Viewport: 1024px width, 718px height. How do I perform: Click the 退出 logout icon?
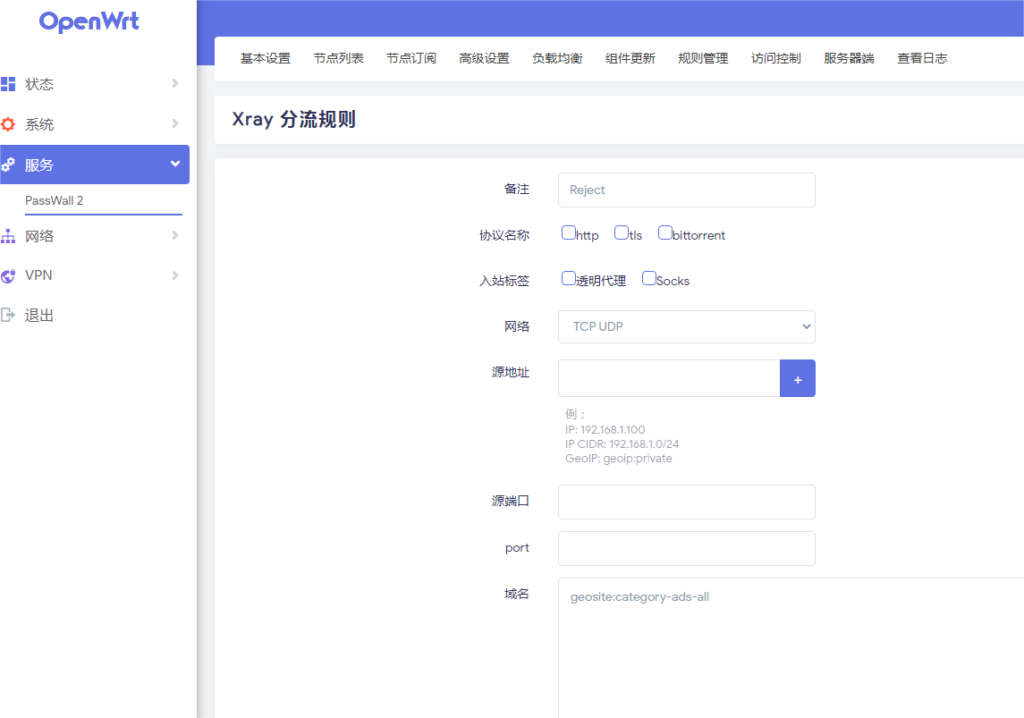pyautogui.click(x=8, y=315)
